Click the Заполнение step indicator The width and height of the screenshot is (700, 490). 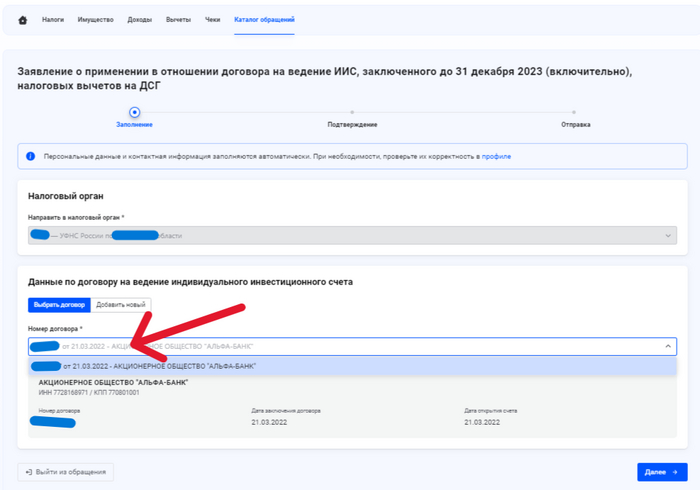[x=134, y=112]
